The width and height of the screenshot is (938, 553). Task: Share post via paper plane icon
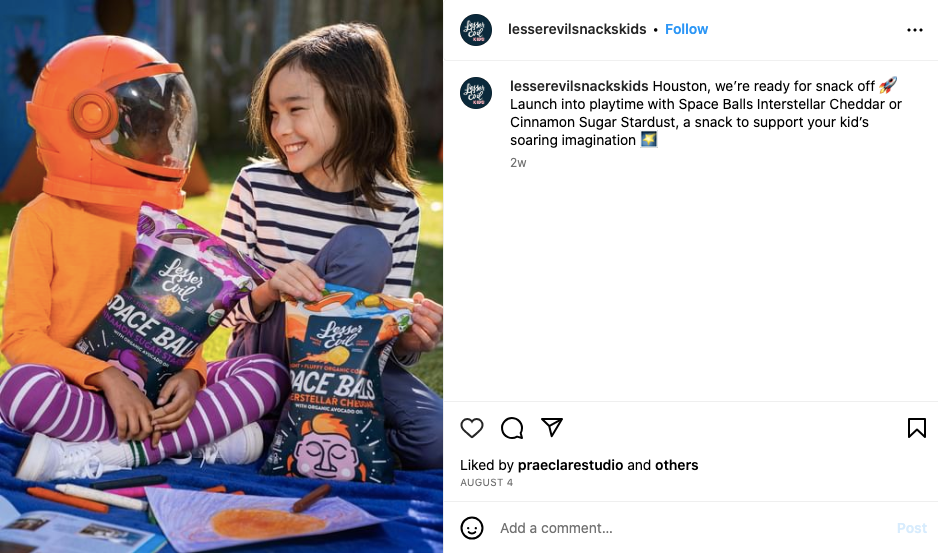[x=552, y=427]
